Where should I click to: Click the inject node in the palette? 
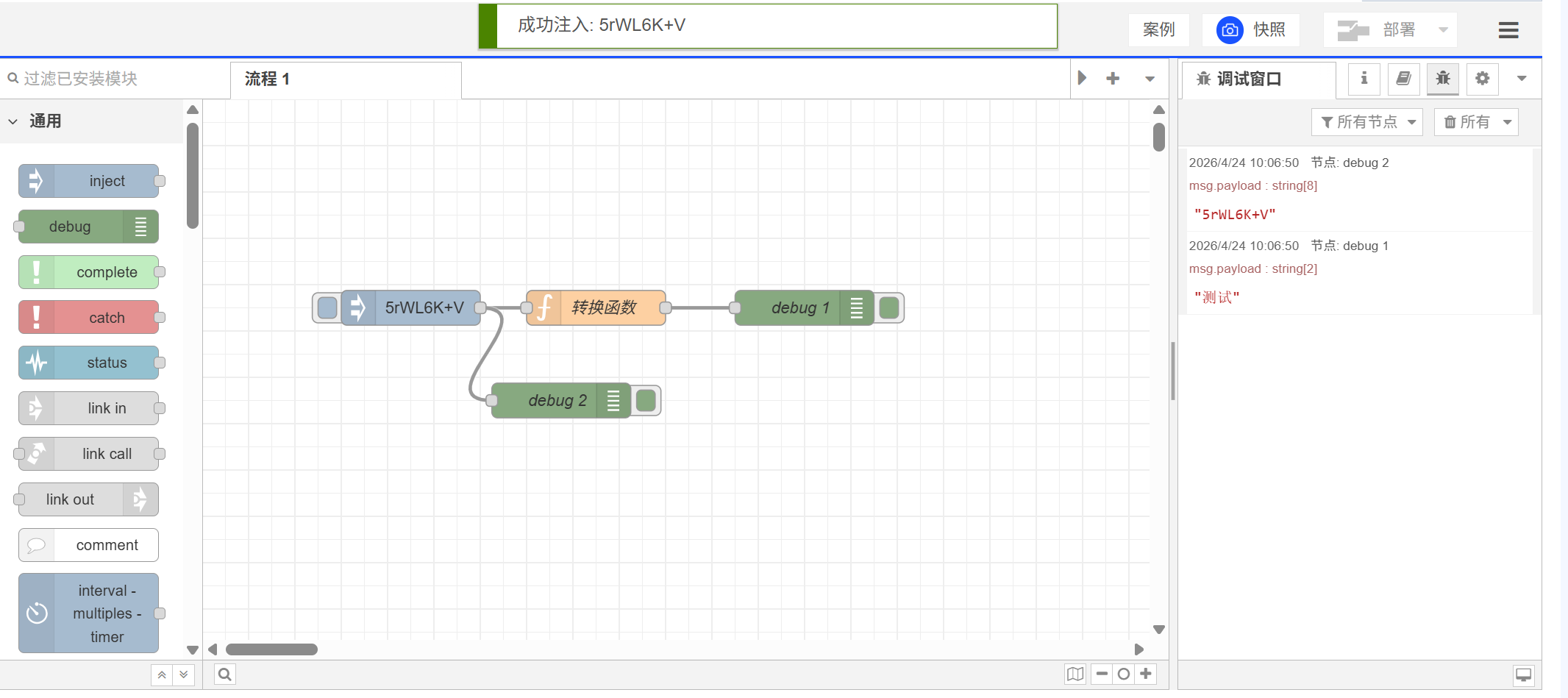[x=88, y=181]
